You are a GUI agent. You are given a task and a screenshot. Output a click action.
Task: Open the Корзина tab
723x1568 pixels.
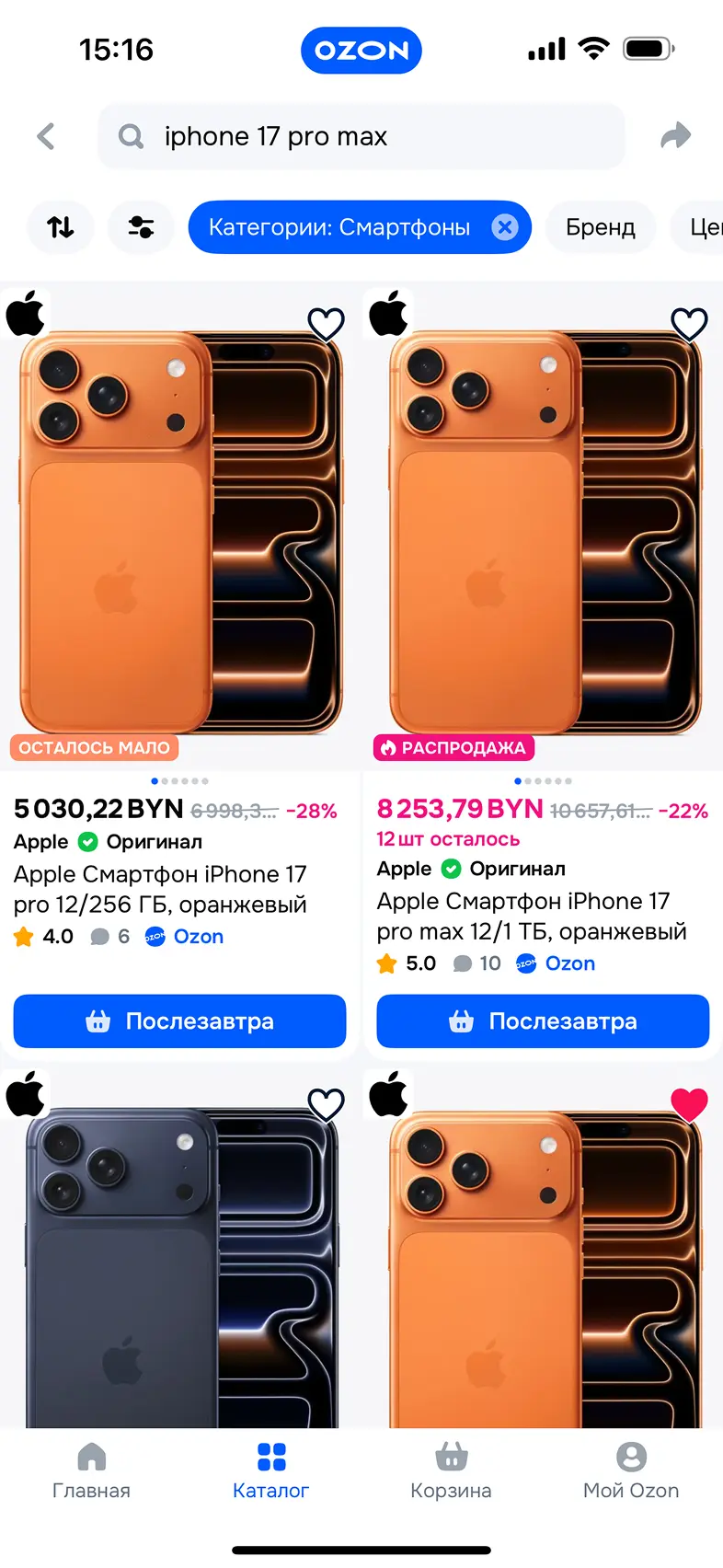451,1470
